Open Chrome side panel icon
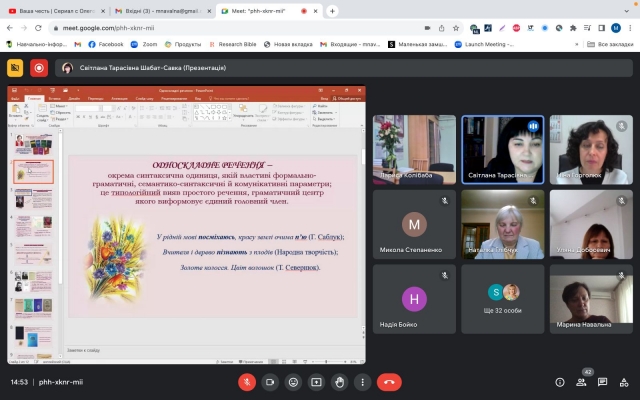The image size is (640, 400). (602, 28)
